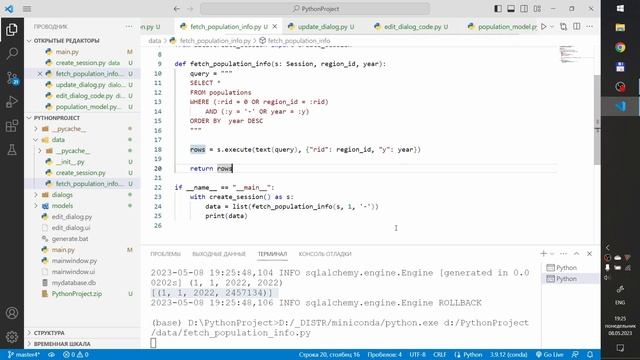
Task: Open the Testing flask view
Action: coord(12,150)
